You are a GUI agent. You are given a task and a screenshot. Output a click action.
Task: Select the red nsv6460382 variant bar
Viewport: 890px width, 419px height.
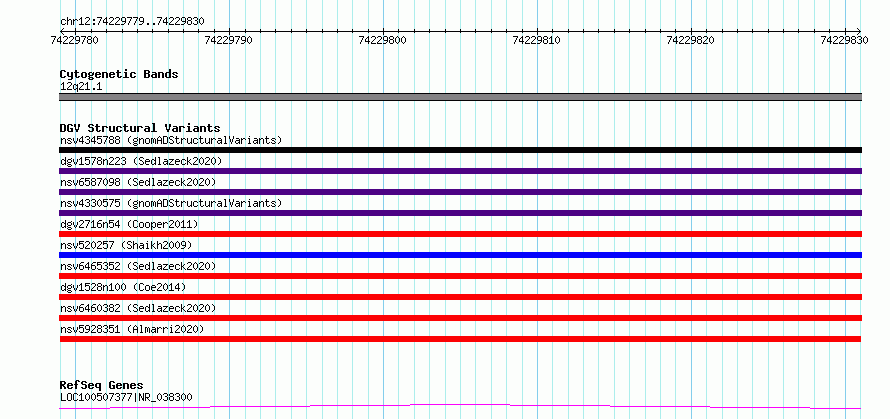460,318
